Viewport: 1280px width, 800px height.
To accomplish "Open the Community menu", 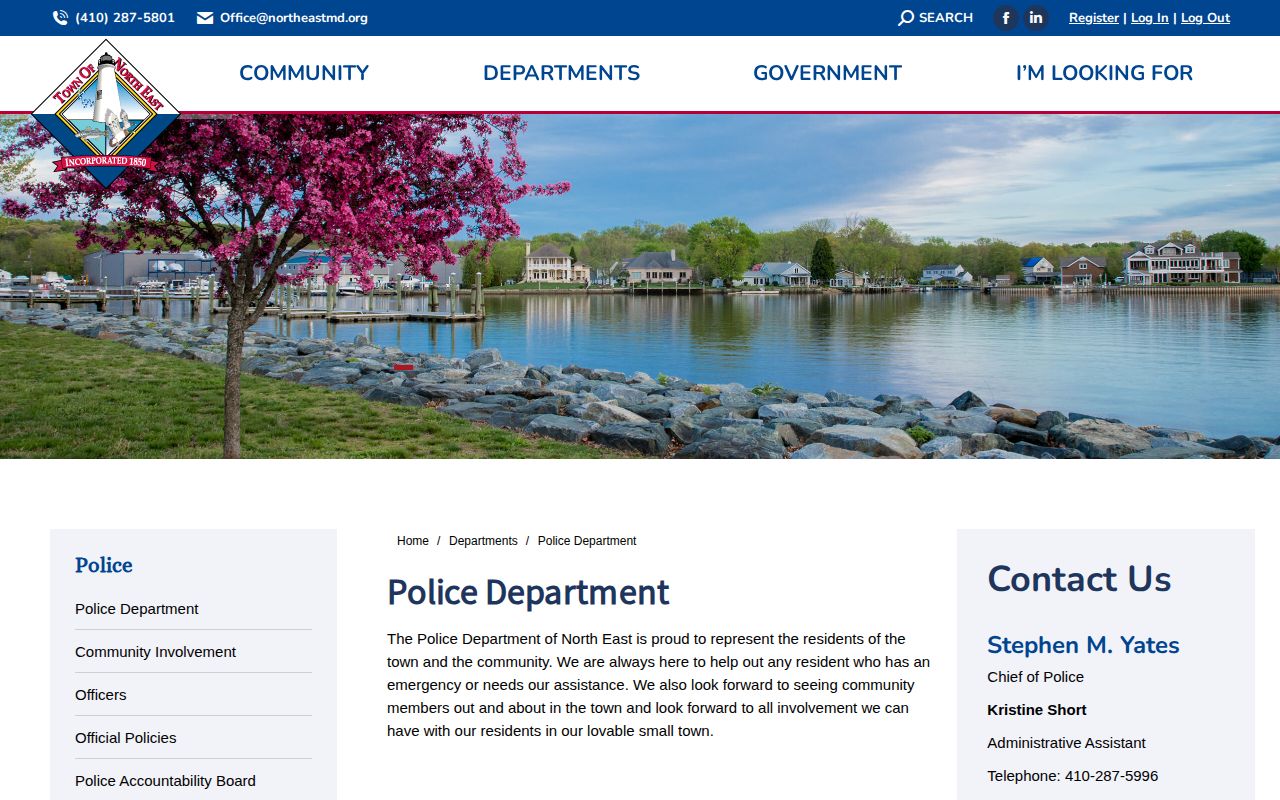I will [x=304, y=73].
